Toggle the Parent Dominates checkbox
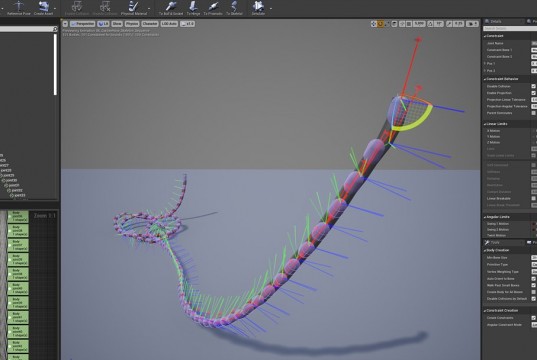The height and width of the screenshot is (360, 537). 534,113
